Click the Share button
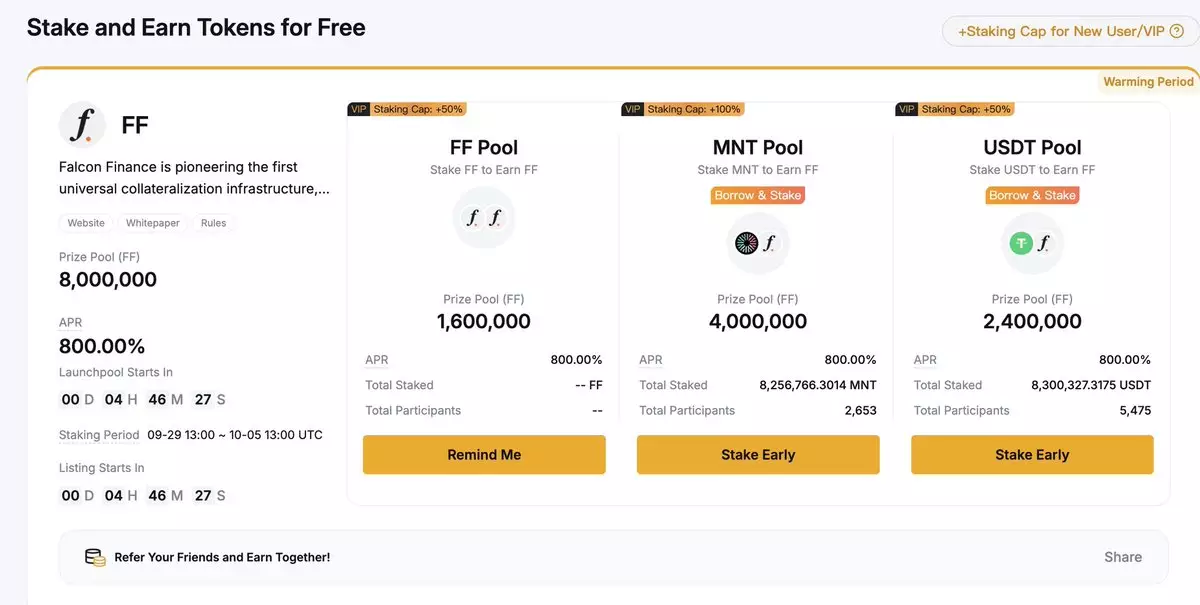The image size is (1200, 605). tap(1123, 557)
